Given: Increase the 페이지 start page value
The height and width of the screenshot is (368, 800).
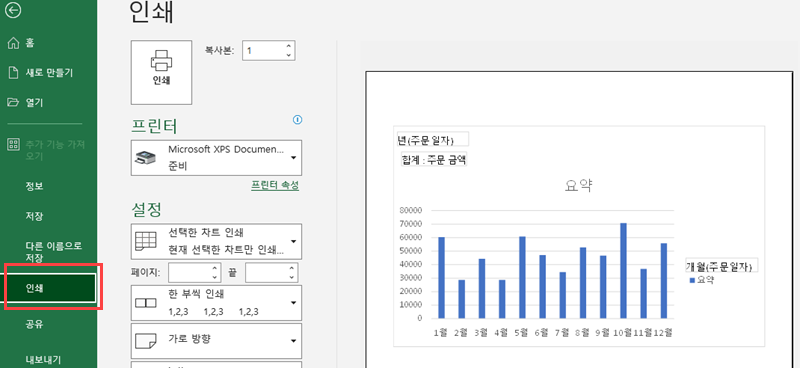Looking at the screenshot, I should click(215, 268).
